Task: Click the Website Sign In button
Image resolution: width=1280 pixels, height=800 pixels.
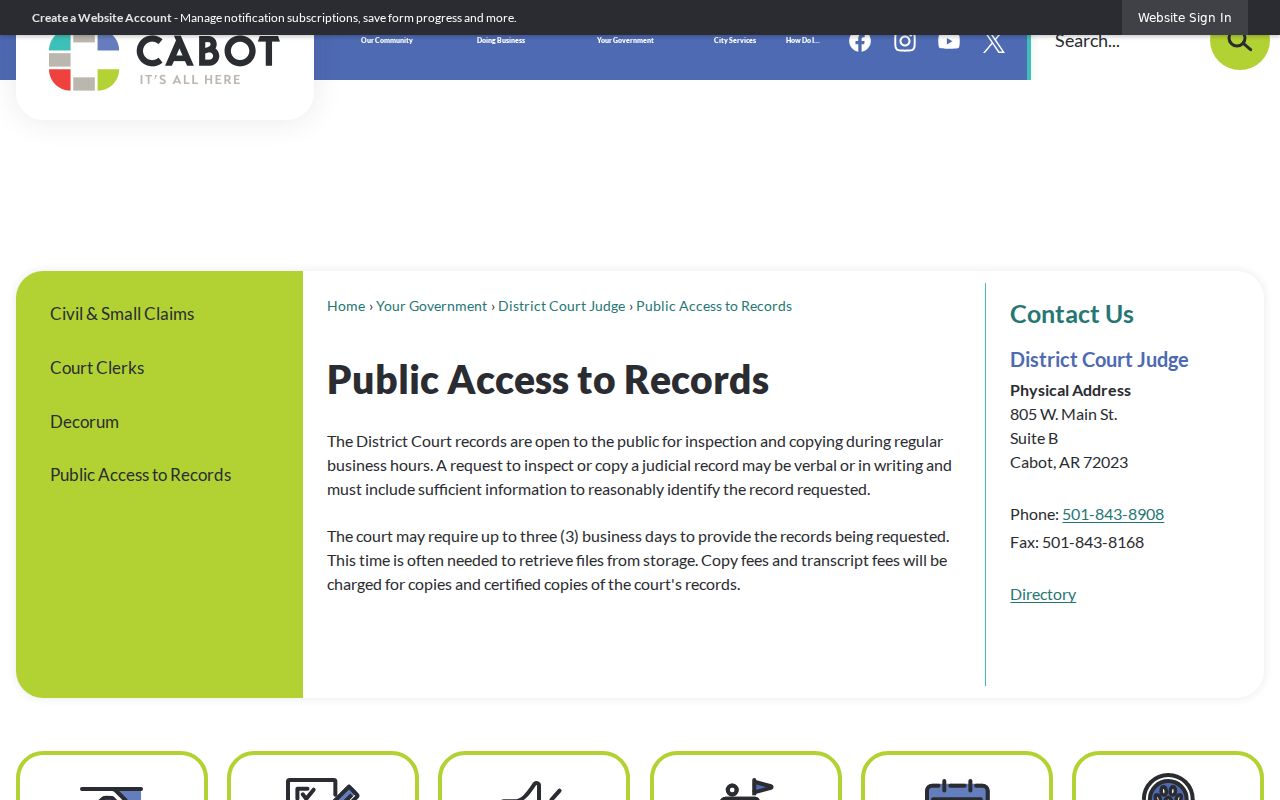Action: tap(1185, 17)
